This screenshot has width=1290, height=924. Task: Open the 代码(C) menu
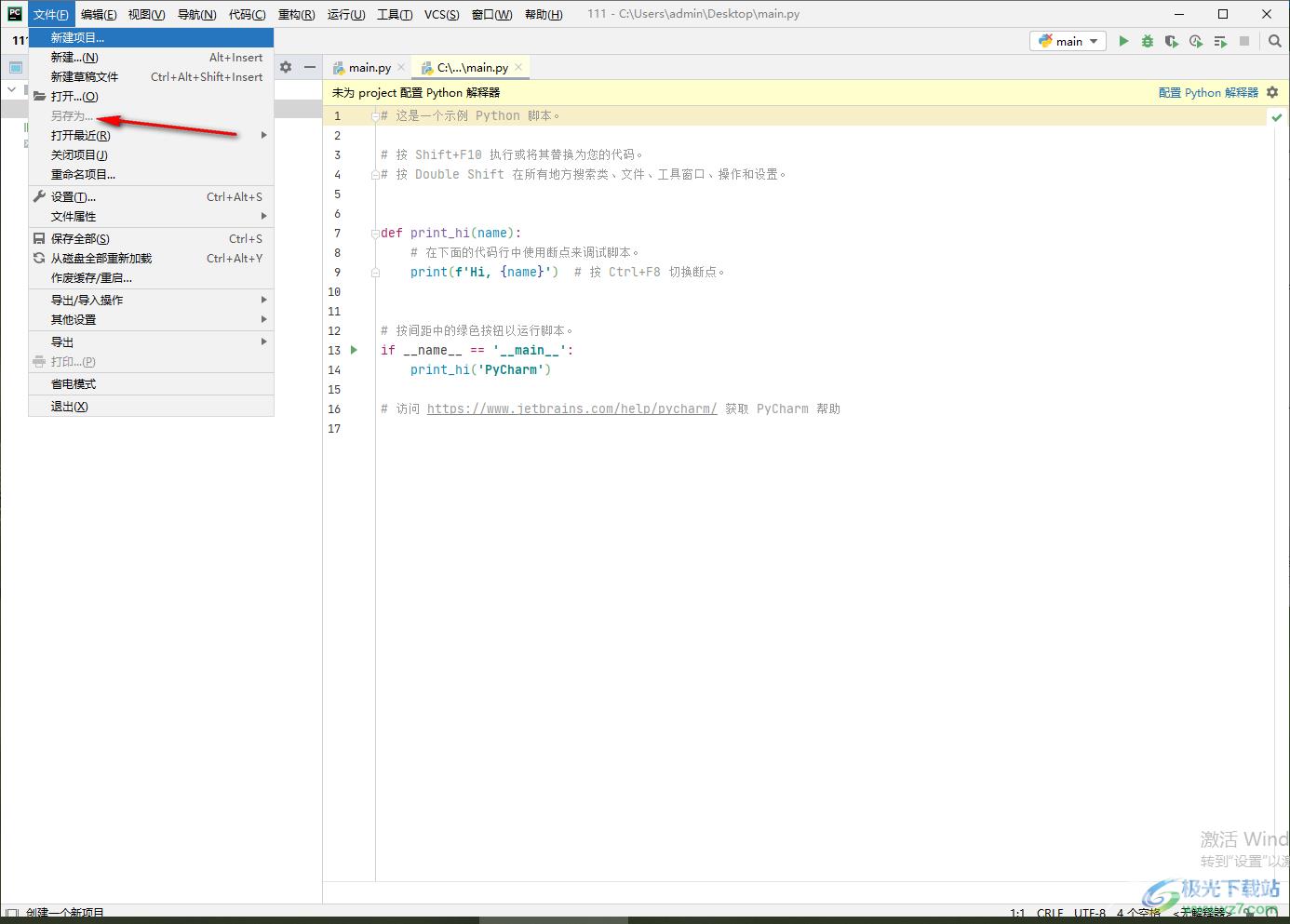coord(247,14)
